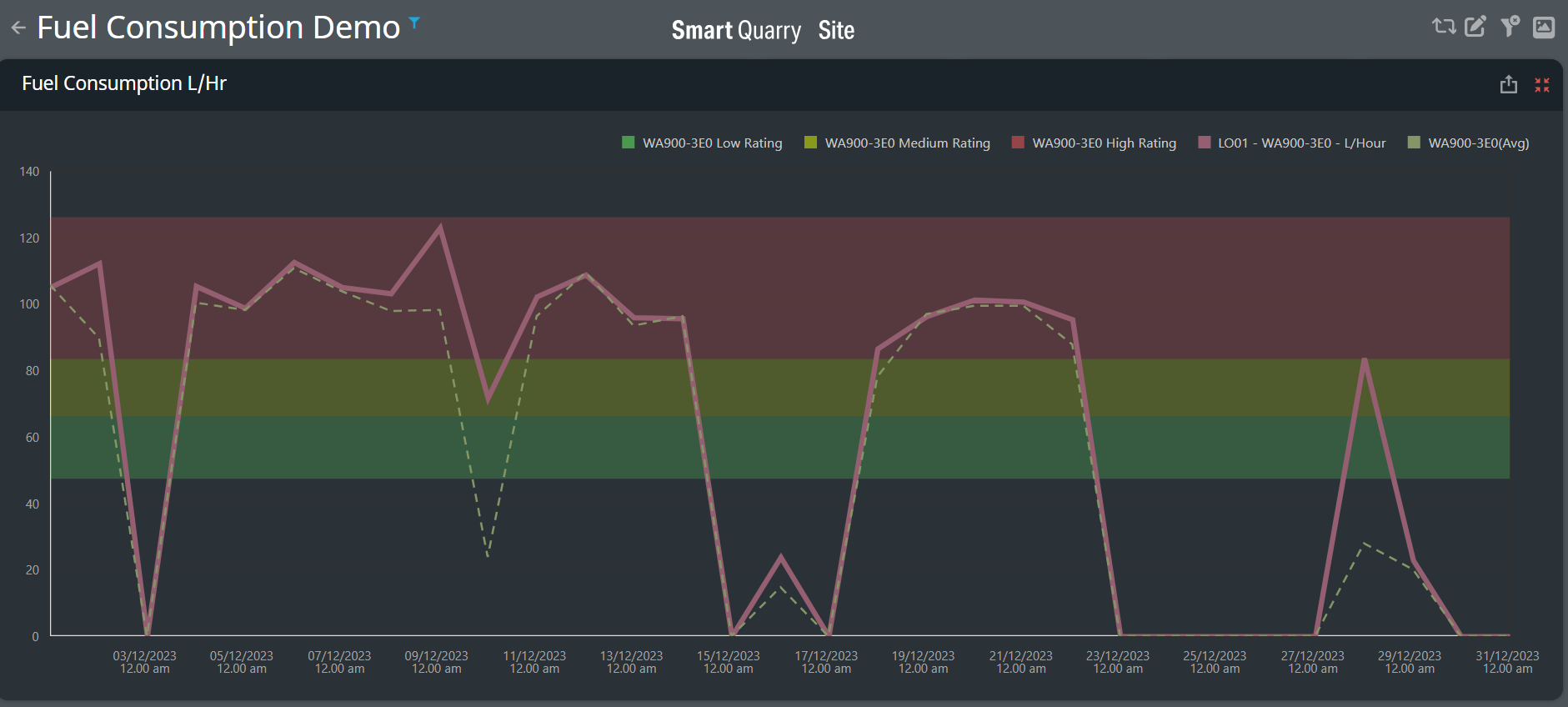This screenshot has height=707, width=1568.
Task: Collapse the widget with the red shrink icon
Action: click(1542, 85)
